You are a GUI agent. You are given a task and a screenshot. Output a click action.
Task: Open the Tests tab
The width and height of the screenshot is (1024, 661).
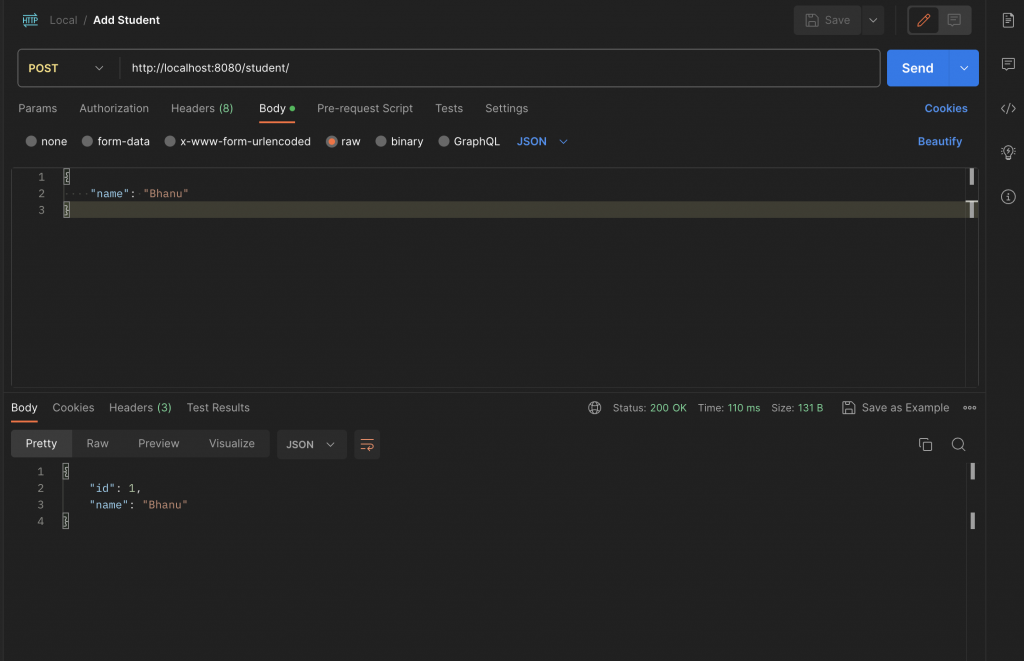(x=449, y=108)
